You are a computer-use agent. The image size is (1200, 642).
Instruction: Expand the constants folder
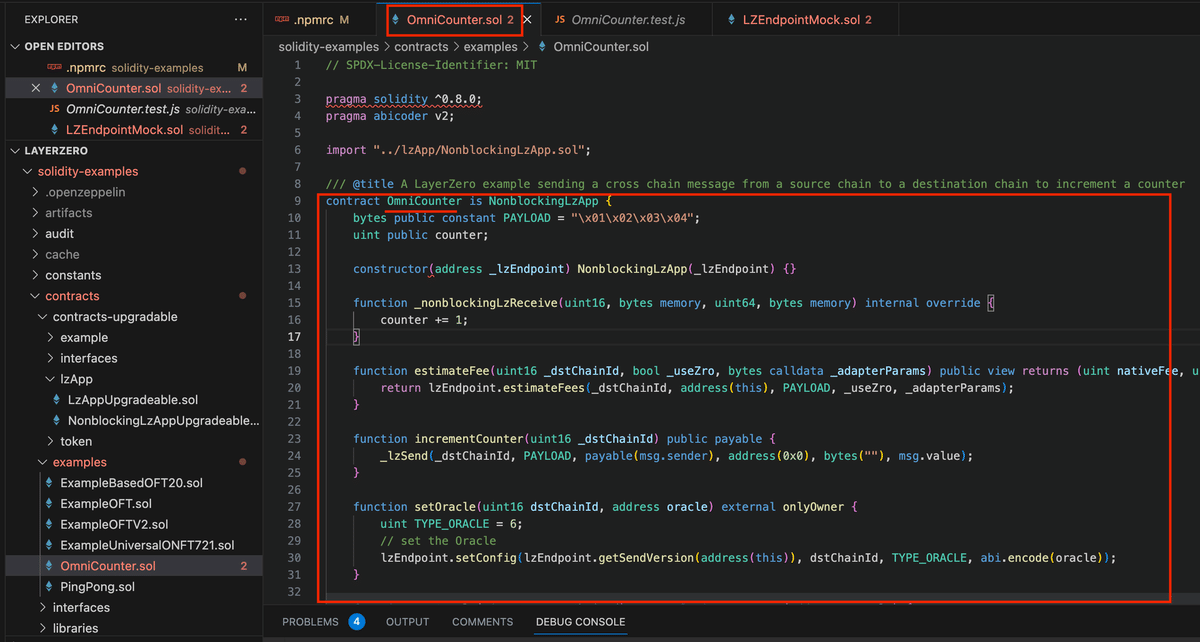click(73, 275)
